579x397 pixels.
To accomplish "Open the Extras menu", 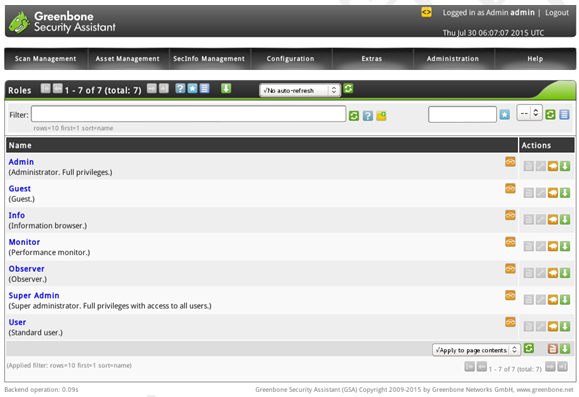I will (x=372, y=59).
